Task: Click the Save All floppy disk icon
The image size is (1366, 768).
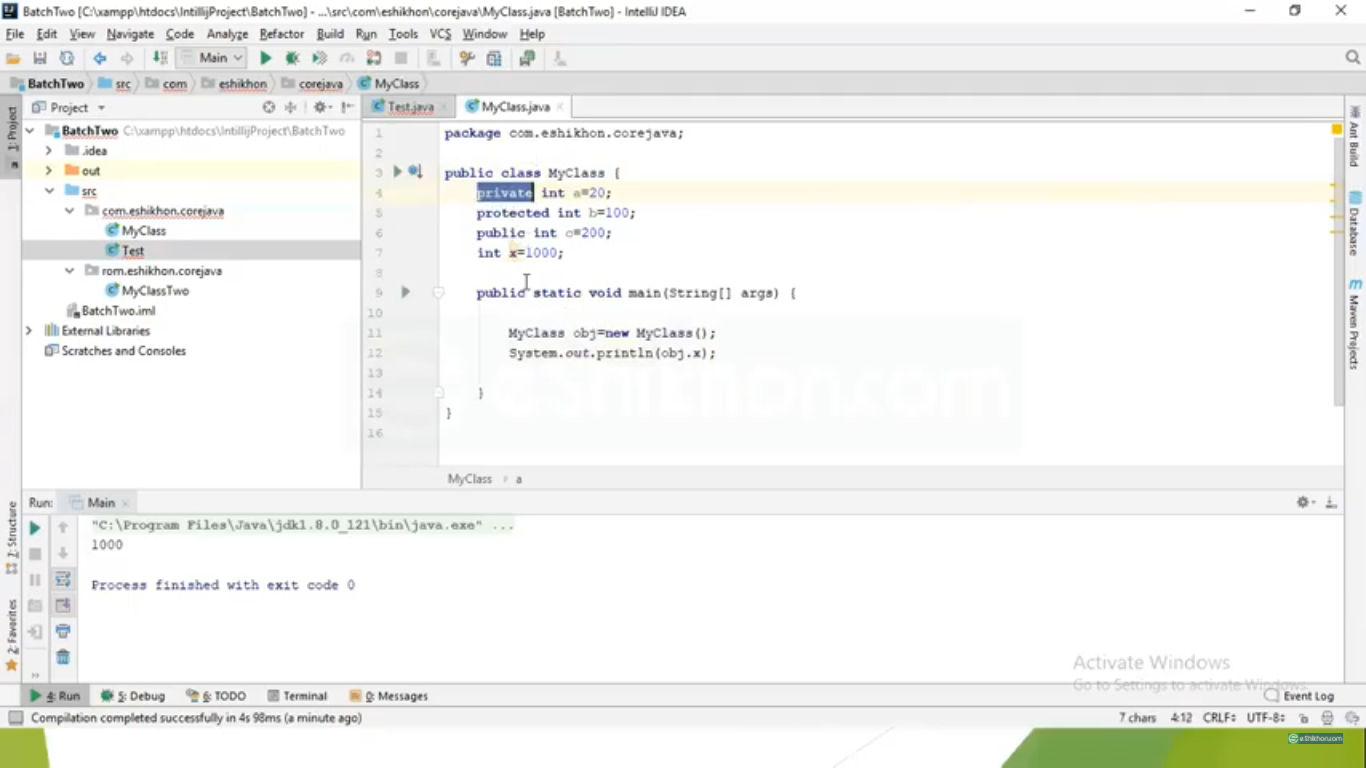Action: pyautogui.click(x=40, y=59)
